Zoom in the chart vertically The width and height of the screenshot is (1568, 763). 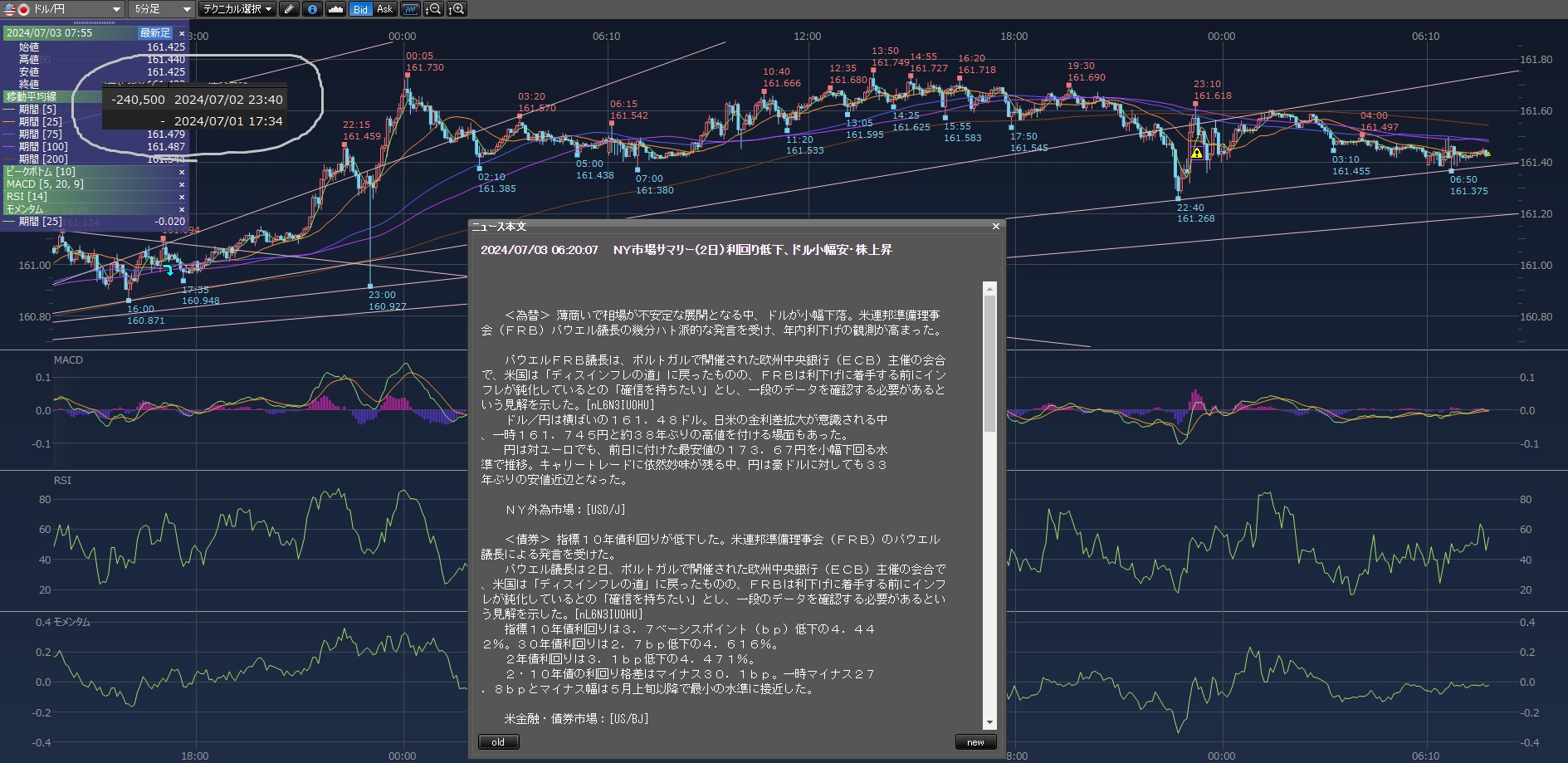[457, 9]
